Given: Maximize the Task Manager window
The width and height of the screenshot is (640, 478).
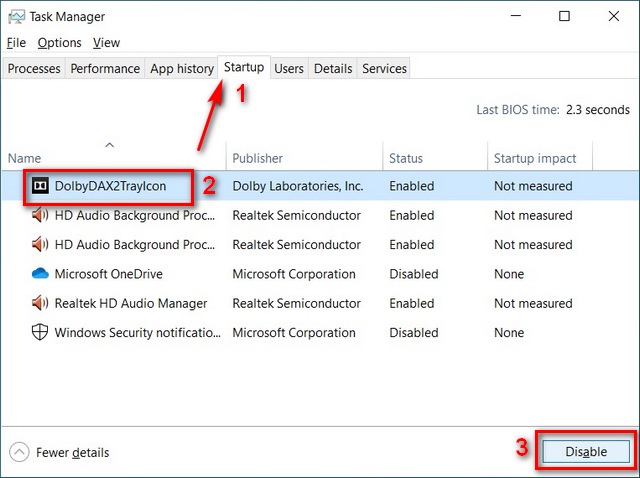Looking at the screenshot, I should coord(564,16).
